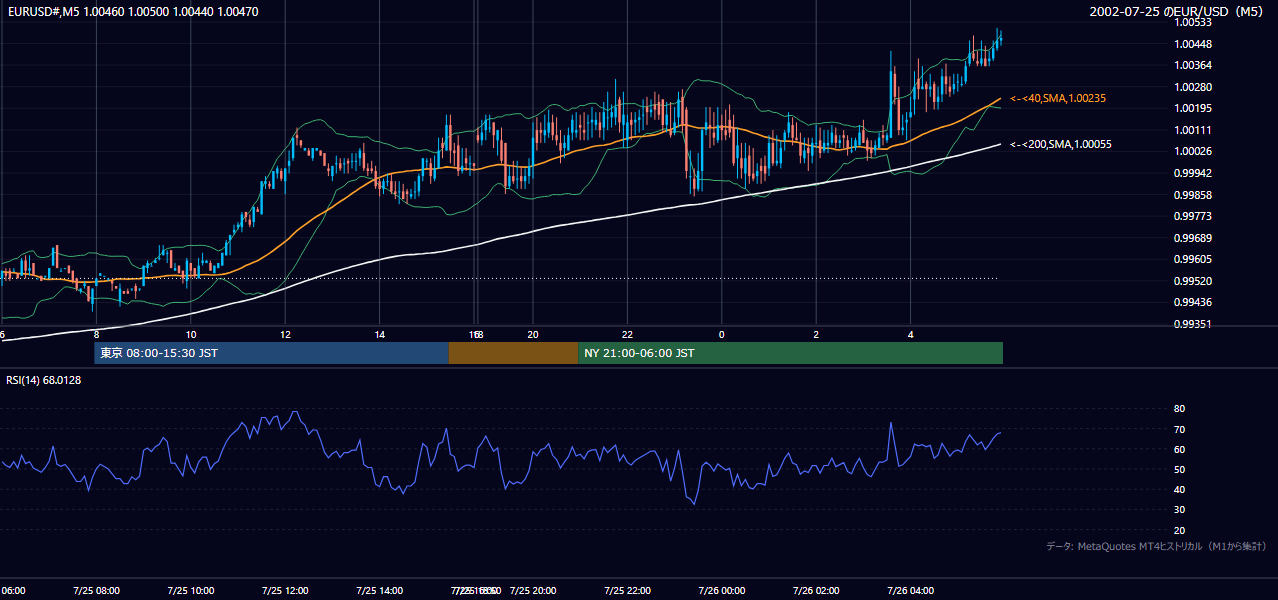The image size is (1278, 600).
Task: Click price axis value 0.99351
Action: point(1194,324)
